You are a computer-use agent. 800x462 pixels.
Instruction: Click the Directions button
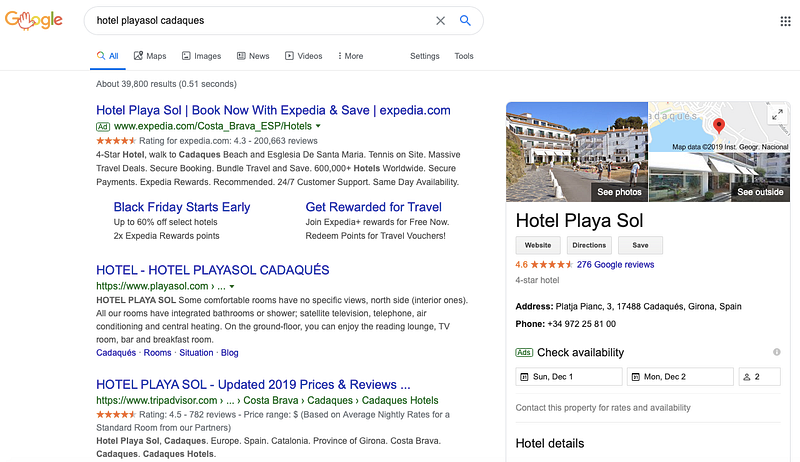point(589,245)
